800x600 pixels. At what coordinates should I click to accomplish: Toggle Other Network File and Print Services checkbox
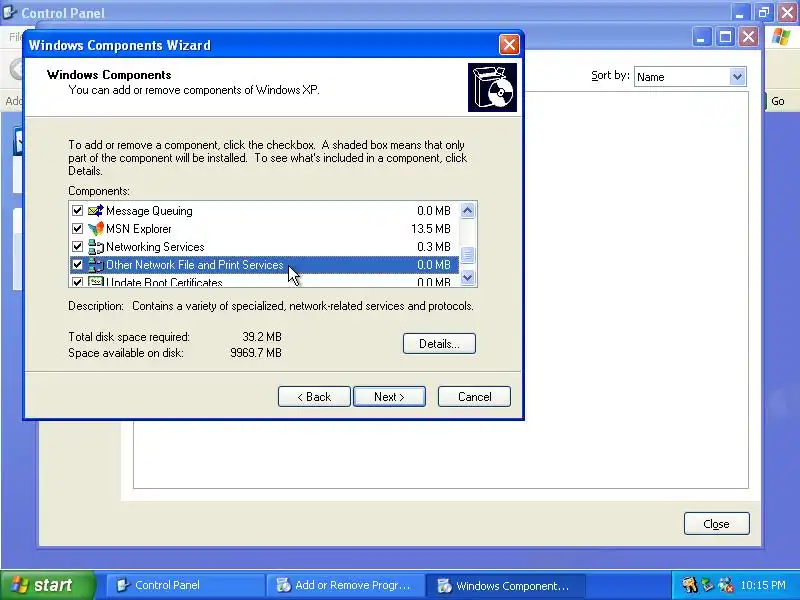77,265
